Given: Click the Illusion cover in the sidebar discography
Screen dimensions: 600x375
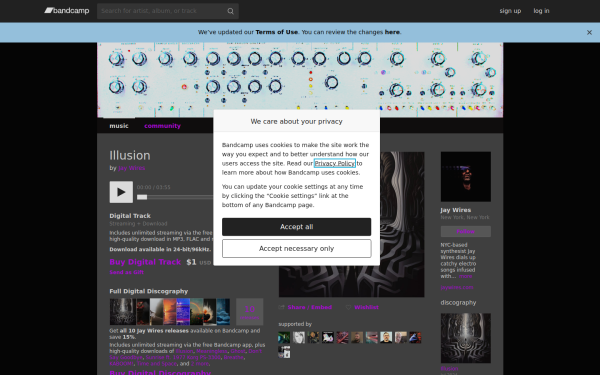Looking at the screenshot, I should point(465,338).
